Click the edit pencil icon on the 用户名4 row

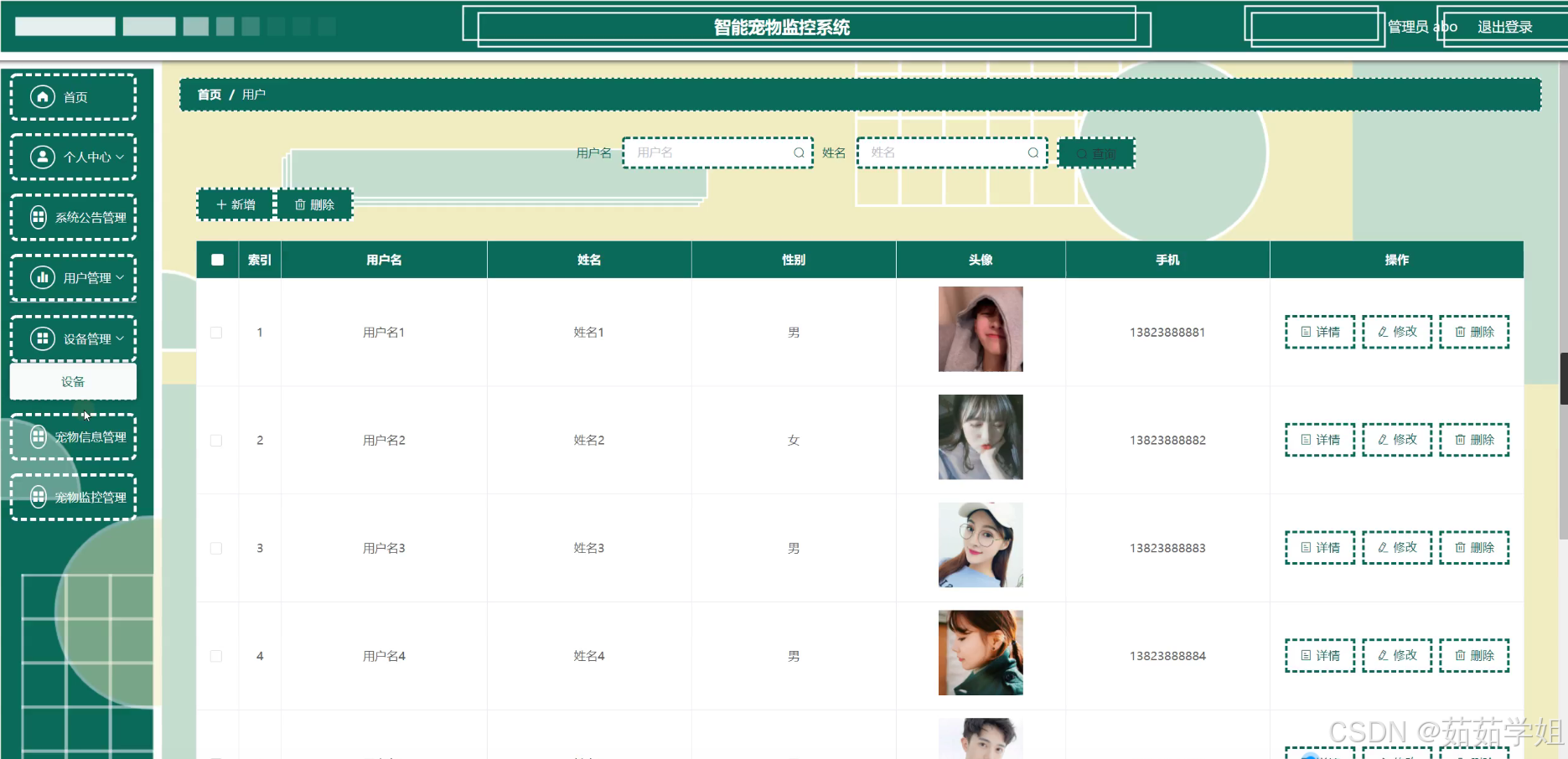[x=1383, y=655]
